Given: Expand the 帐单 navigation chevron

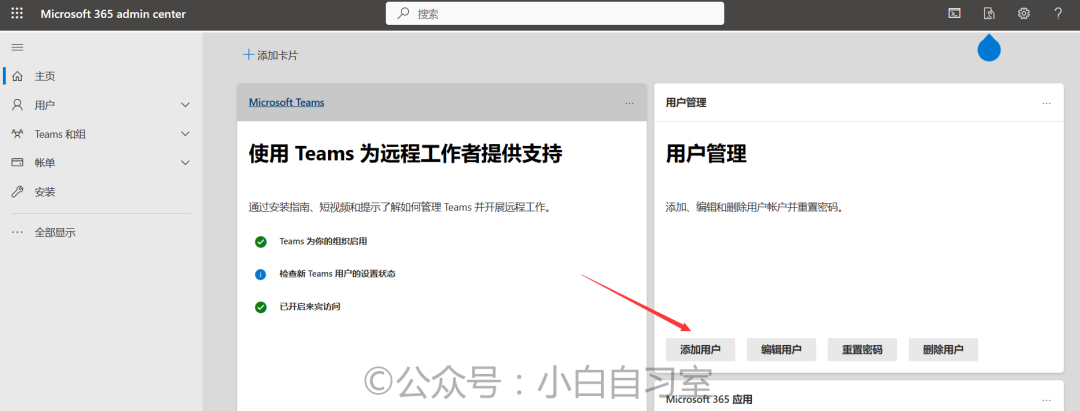Looking at the screenshot, I should (x=185, y=162).
